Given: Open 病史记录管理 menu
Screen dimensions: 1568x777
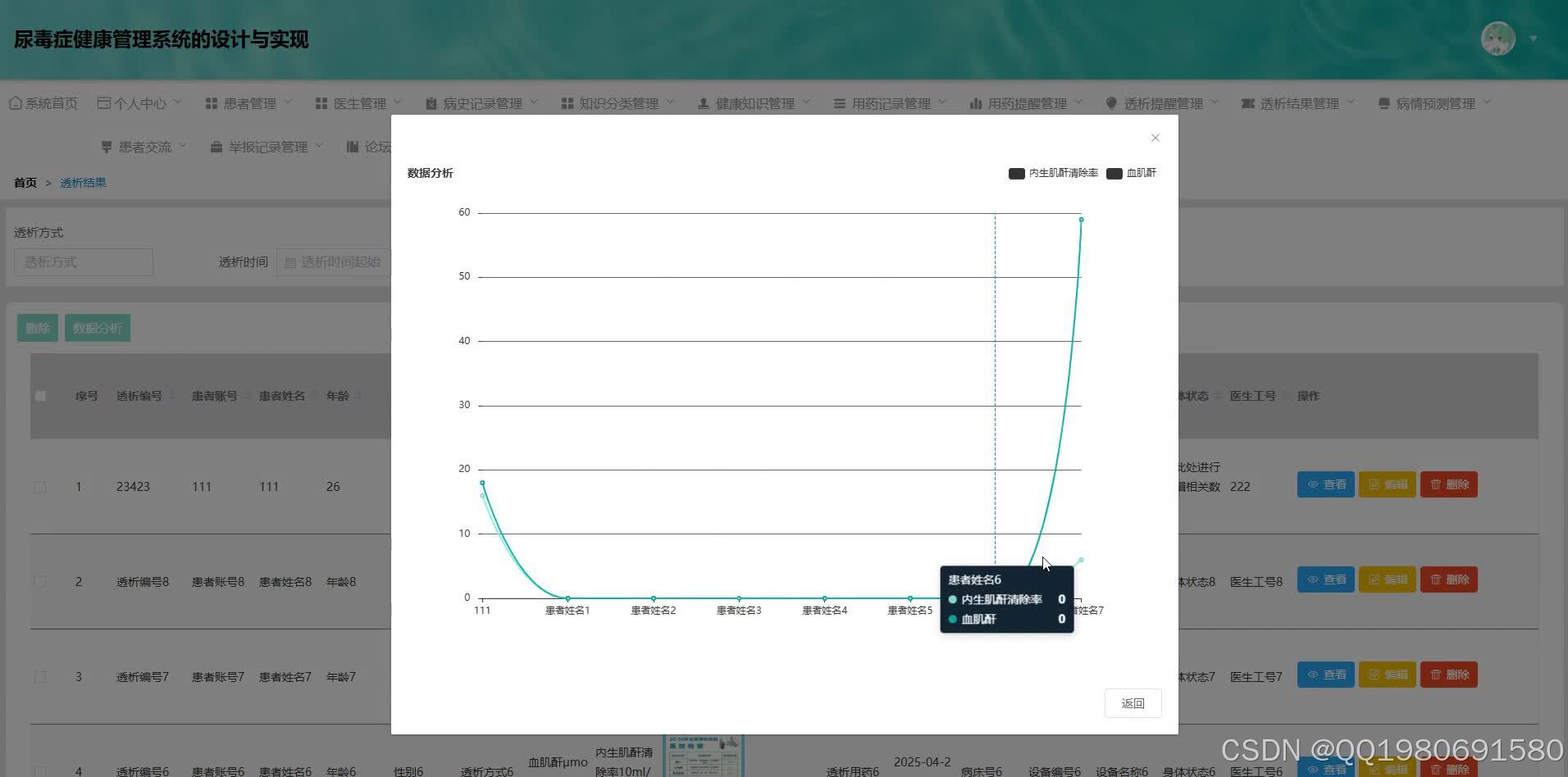Looking at the screenshot, I should pos(482,103).
